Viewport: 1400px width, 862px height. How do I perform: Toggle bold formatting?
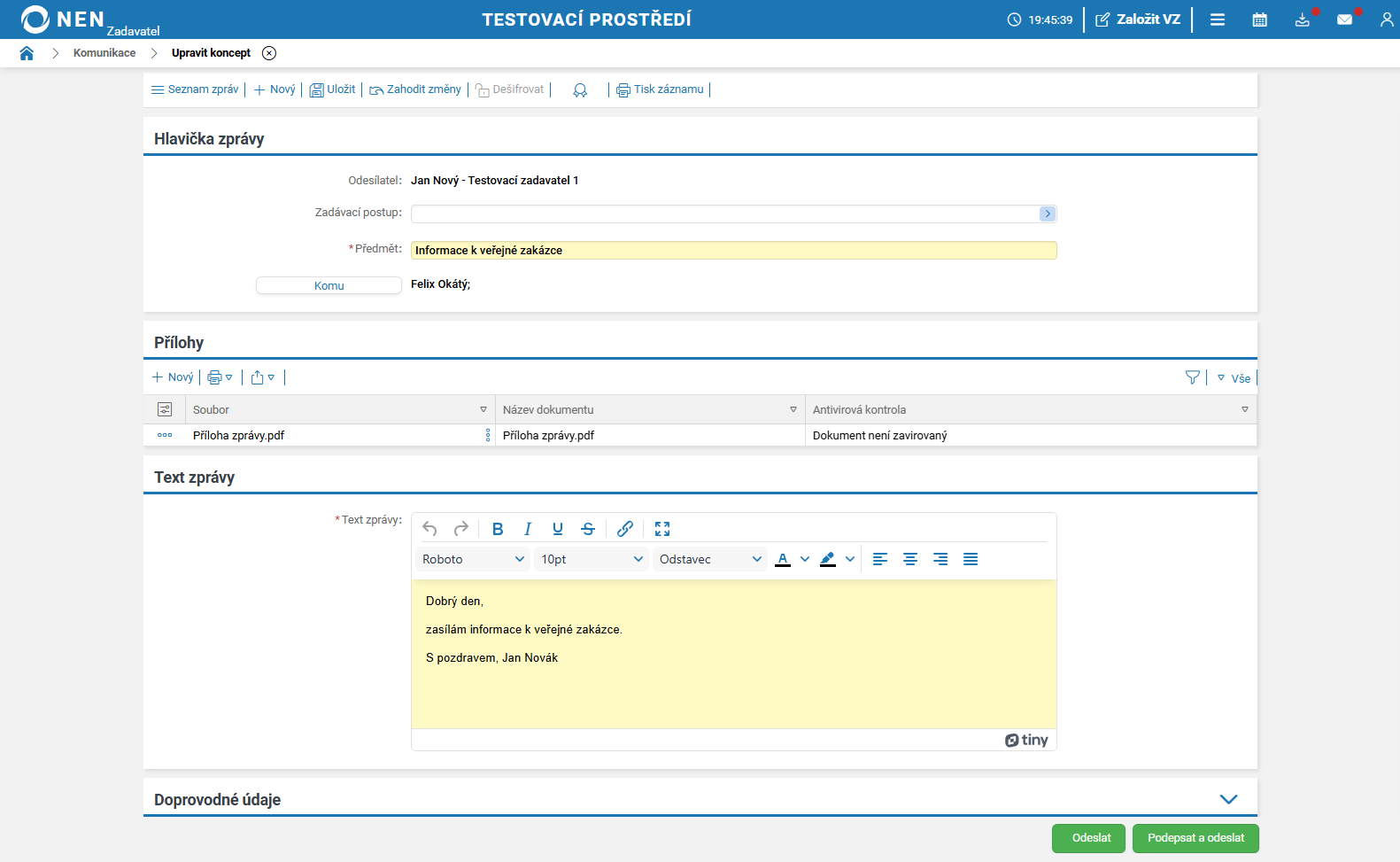click(x=498, y=529)
